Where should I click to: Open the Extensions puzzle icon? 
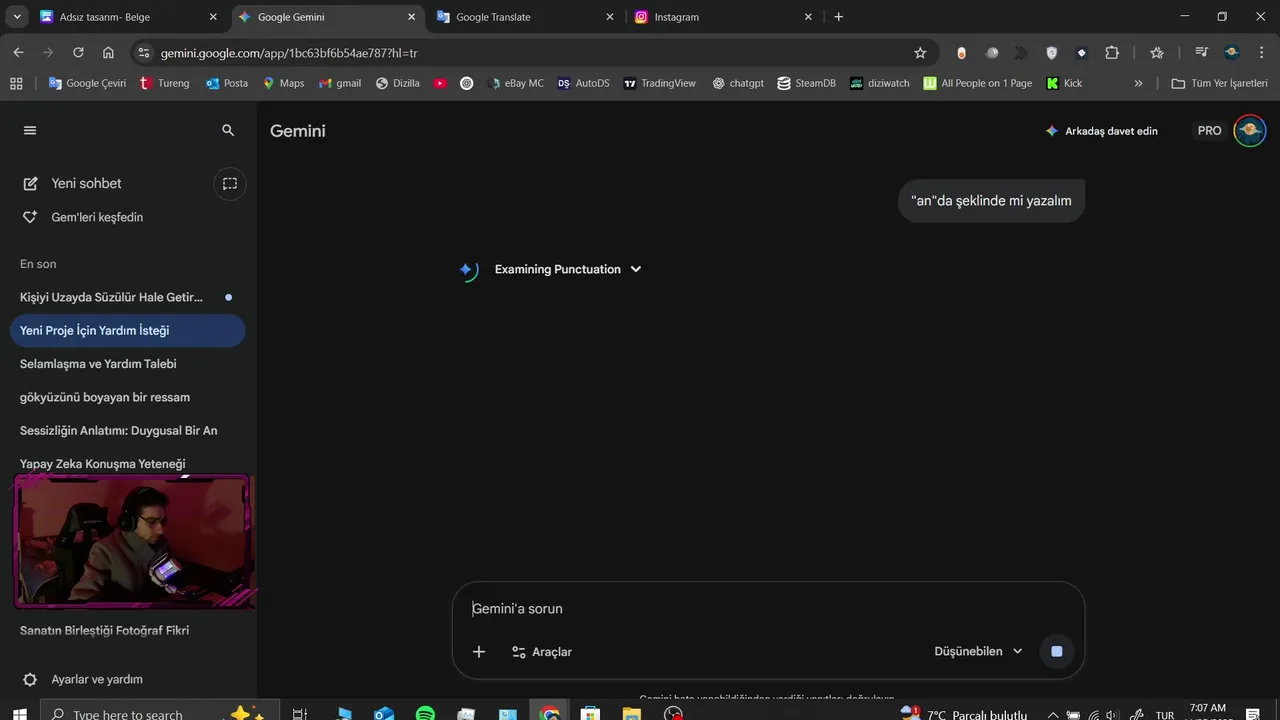[x=1112, y=53]
